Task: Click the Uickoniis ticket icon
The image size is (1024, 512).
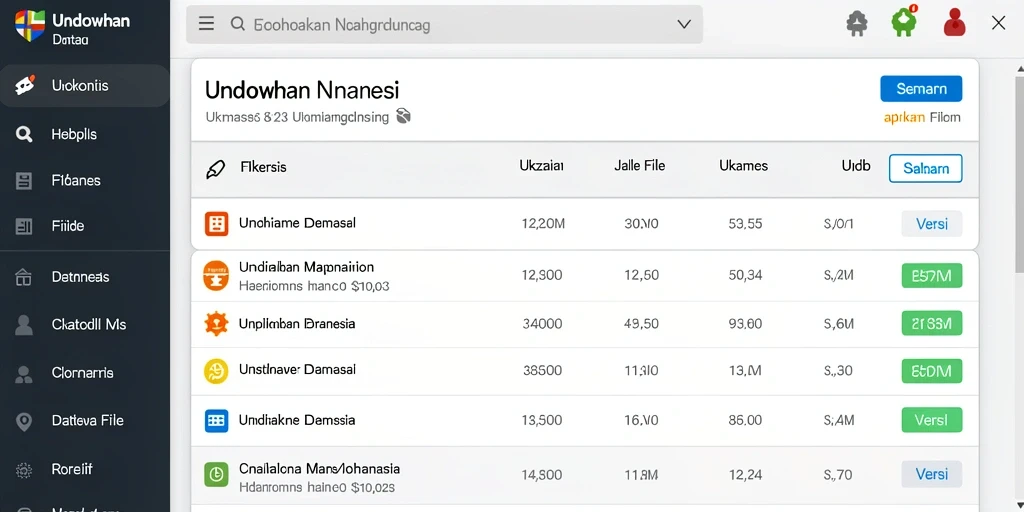Action: (x=24, y=86)
